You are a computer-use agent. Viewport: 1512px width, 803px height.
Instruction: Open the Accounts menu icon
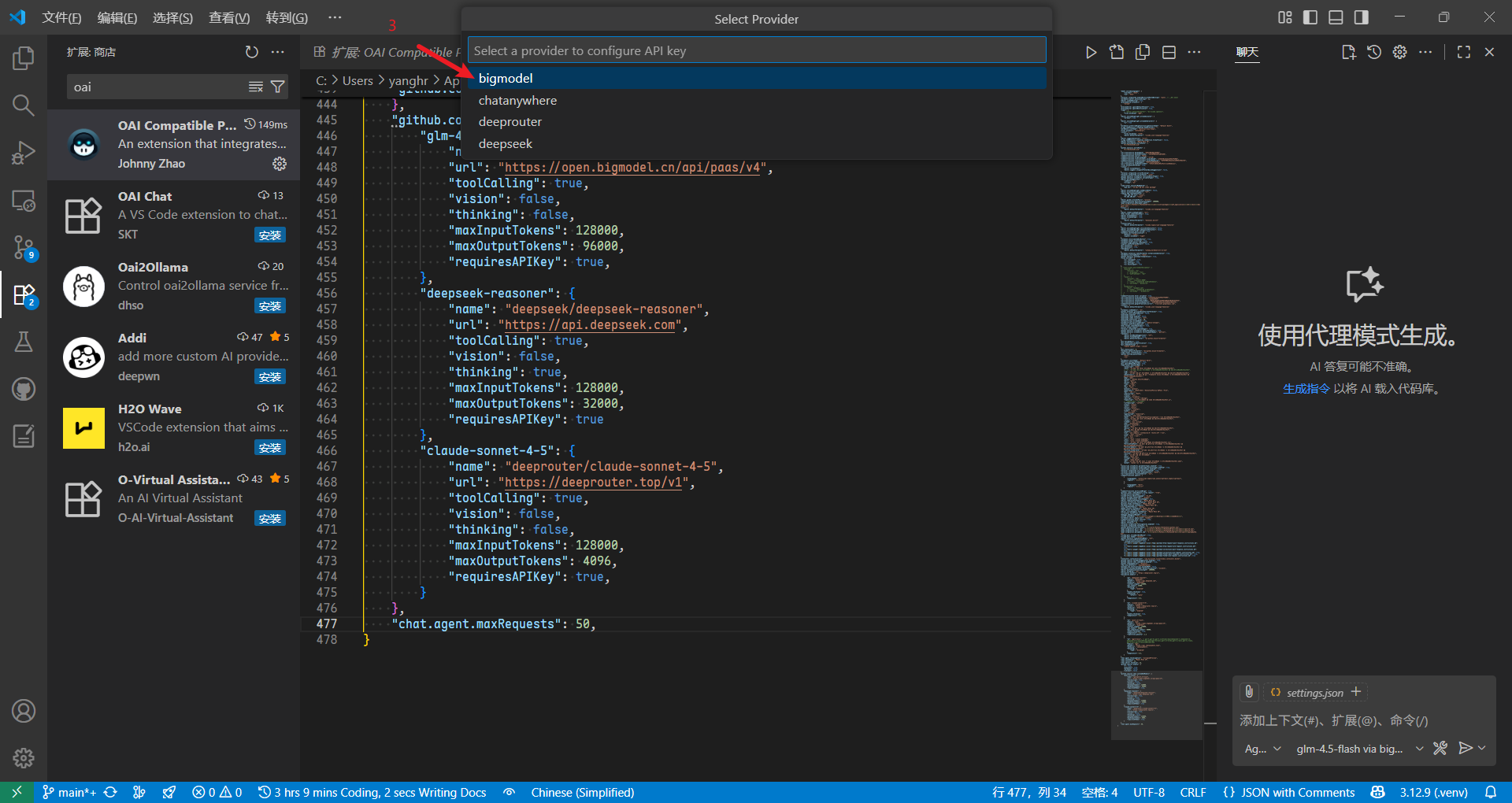(x=24, y=712)
